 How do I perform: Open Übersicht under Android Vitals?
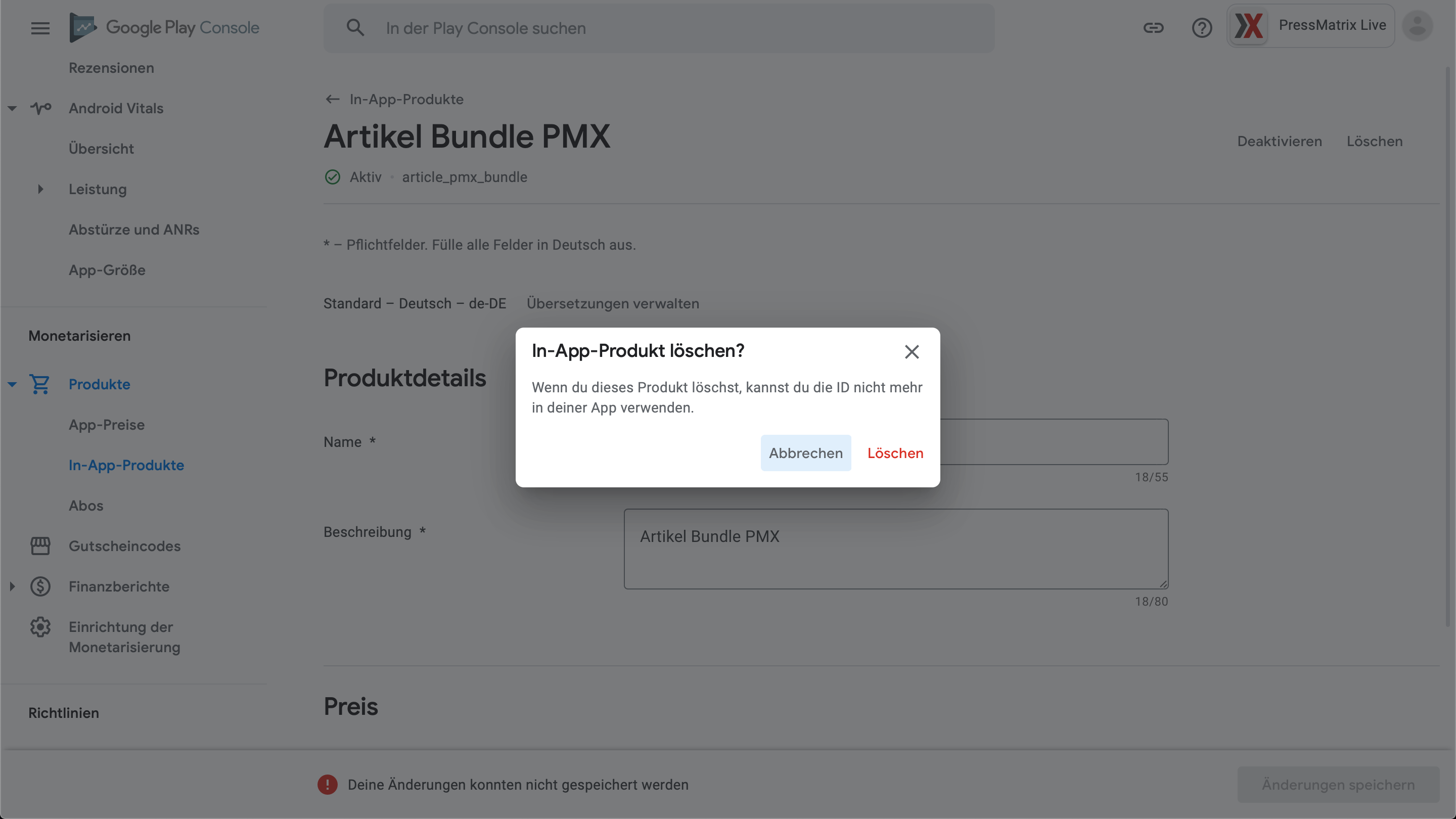point(101,149)
